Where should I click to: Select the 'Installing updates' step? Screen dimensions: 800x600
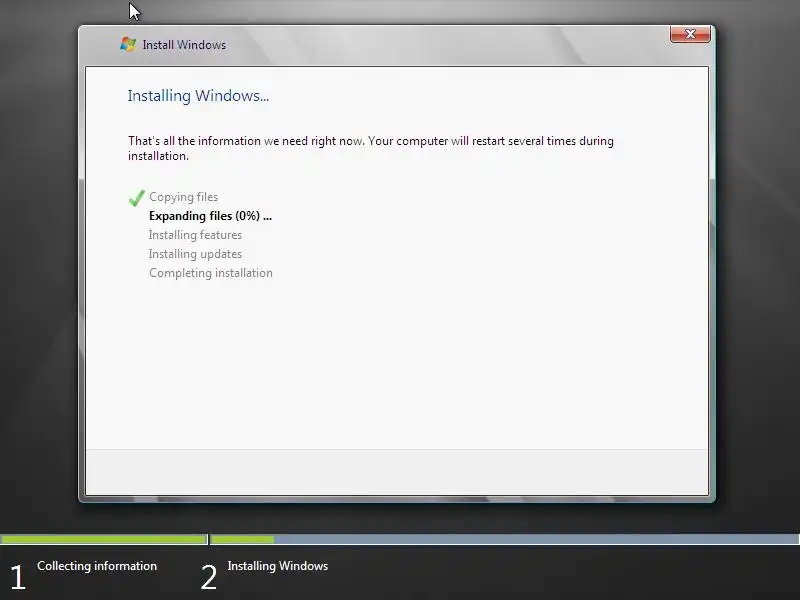195,254
